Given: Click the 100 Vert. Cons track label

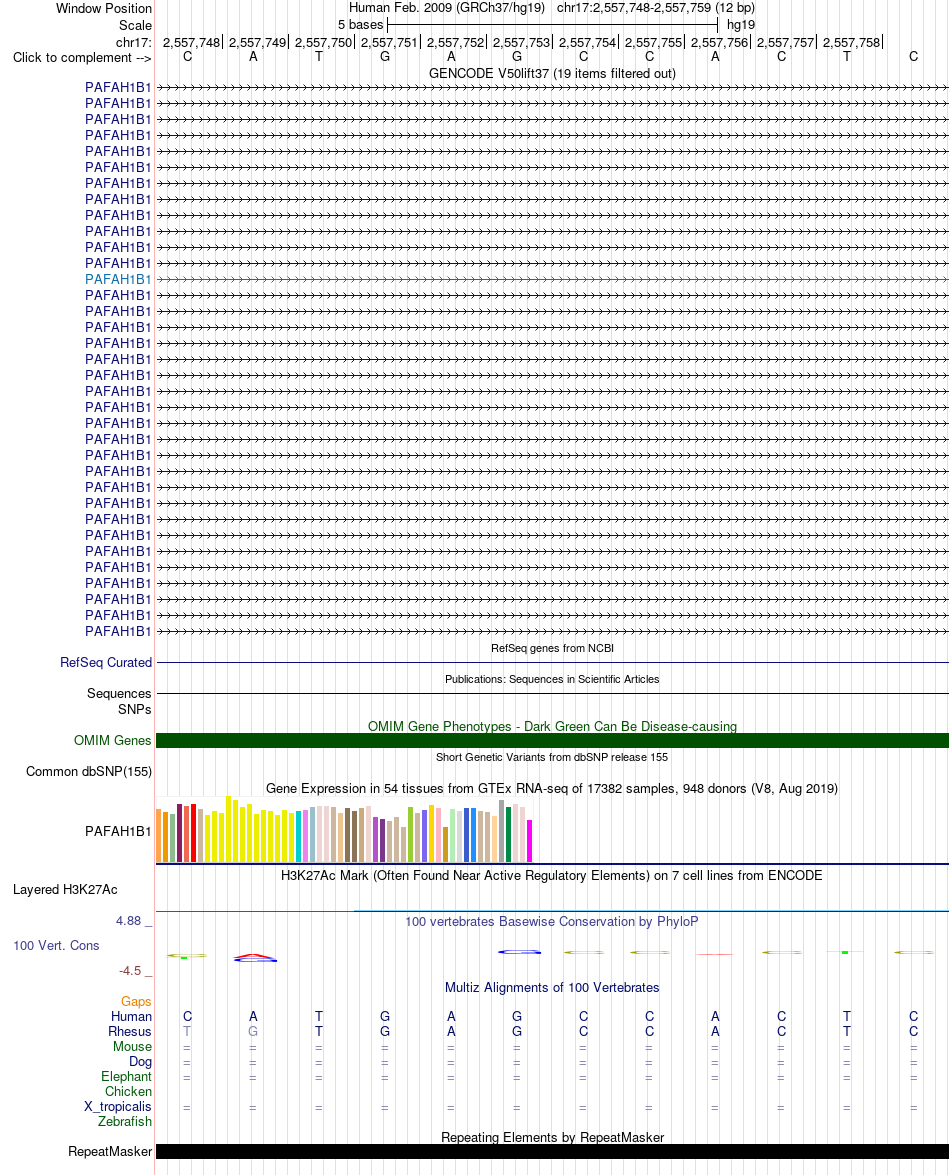Looking at the screenshot, I should [x=56, y=946].
